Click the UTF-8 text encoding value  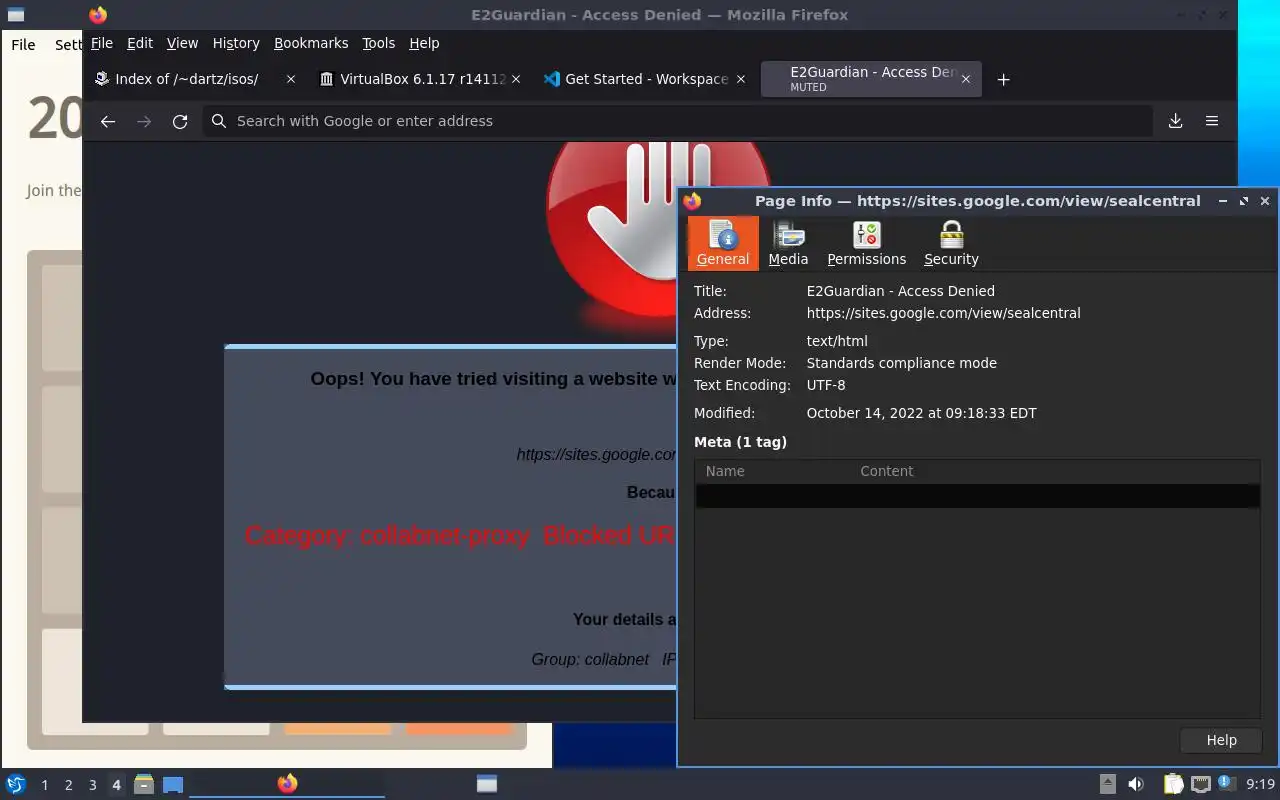[x=826, y=385]
